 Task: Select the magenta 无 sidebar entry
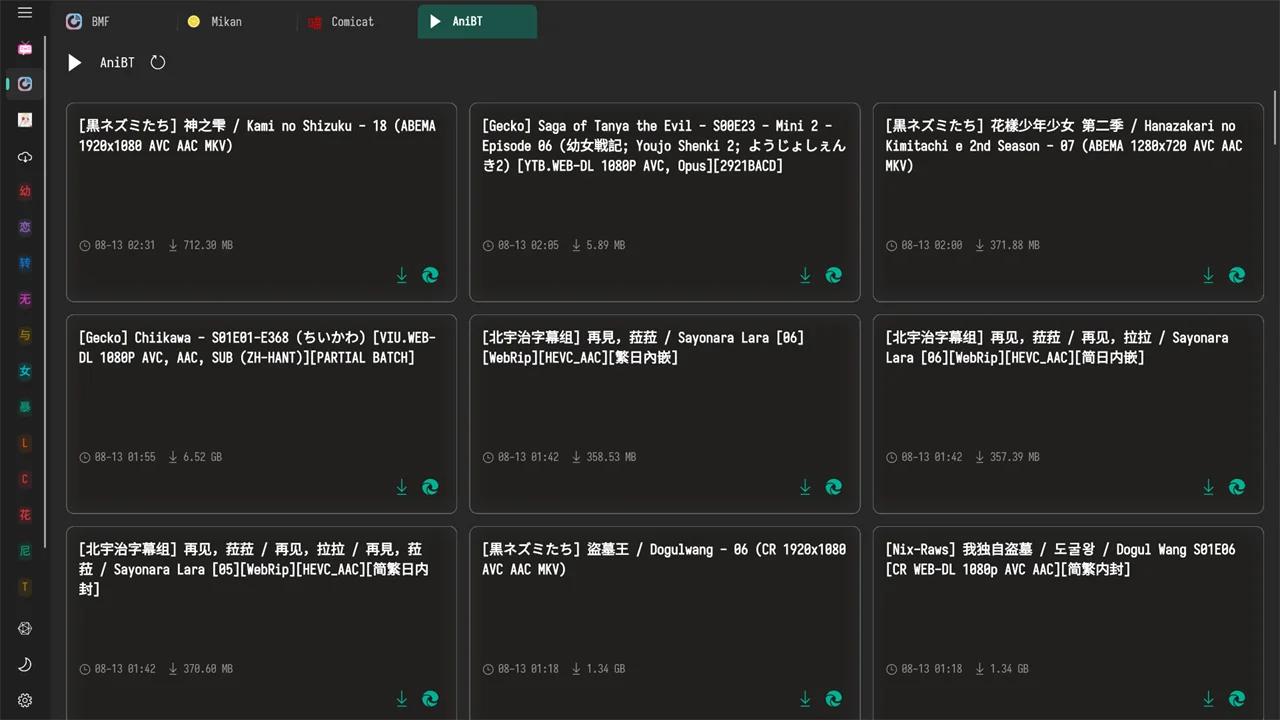[x=25, y=299]
